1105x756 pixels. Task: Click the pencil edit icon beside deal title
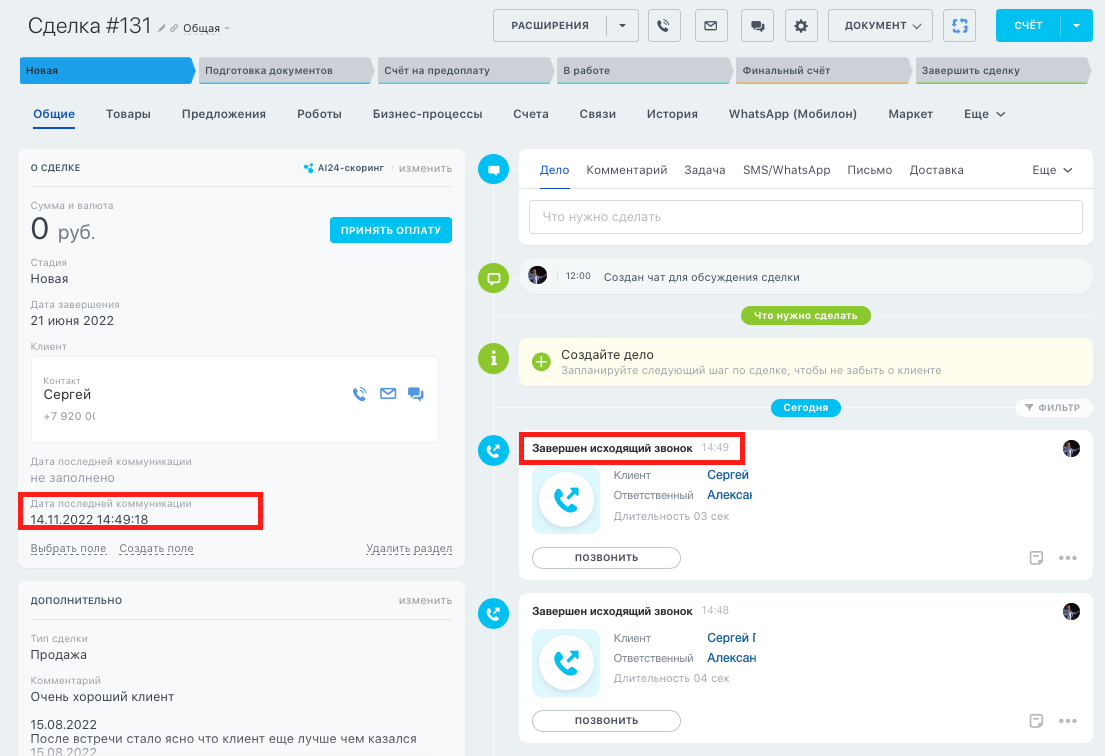tap(161, 28)
